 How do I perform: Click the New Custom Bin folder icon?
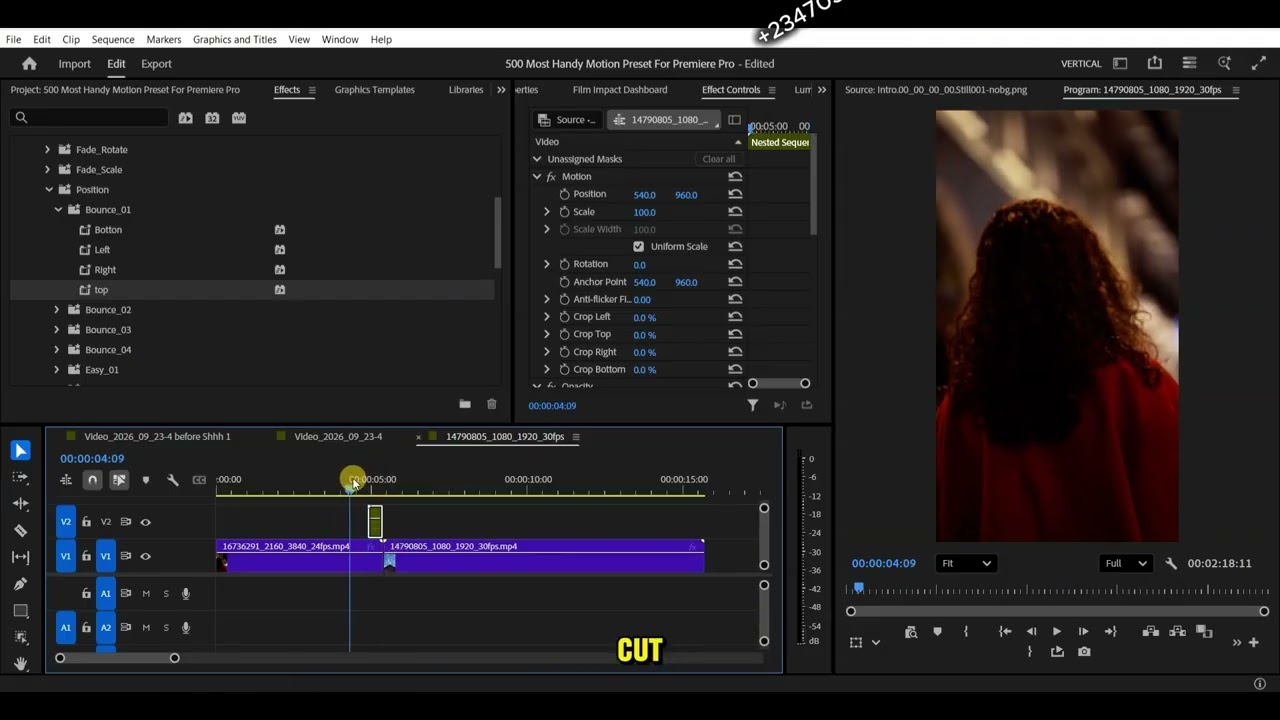pyautogui.click(x=465, y=404)
